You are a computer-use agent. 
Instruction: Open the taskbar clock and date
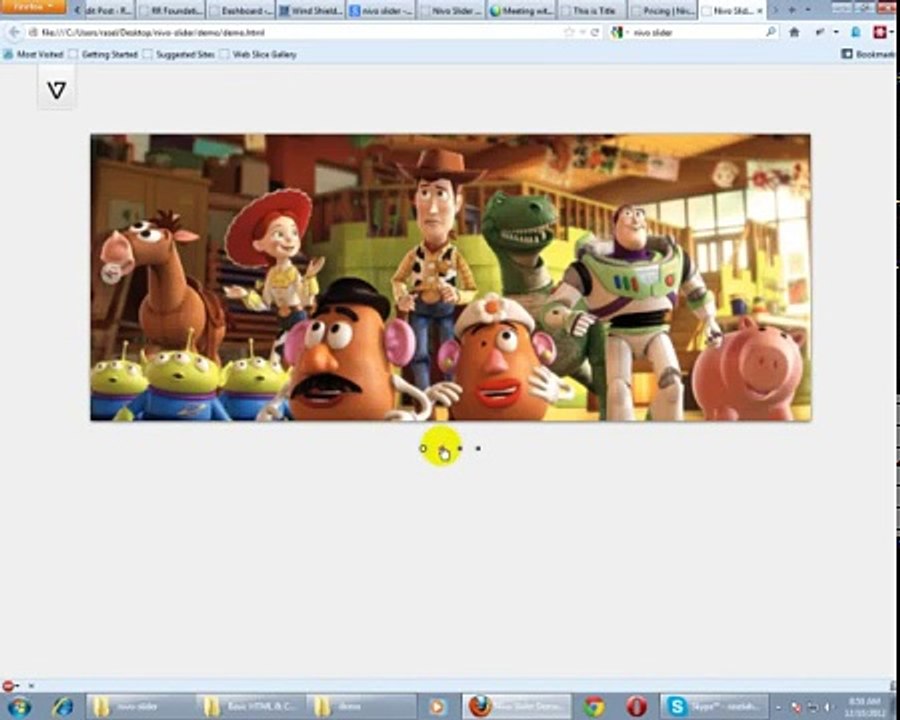coord(863,707)
